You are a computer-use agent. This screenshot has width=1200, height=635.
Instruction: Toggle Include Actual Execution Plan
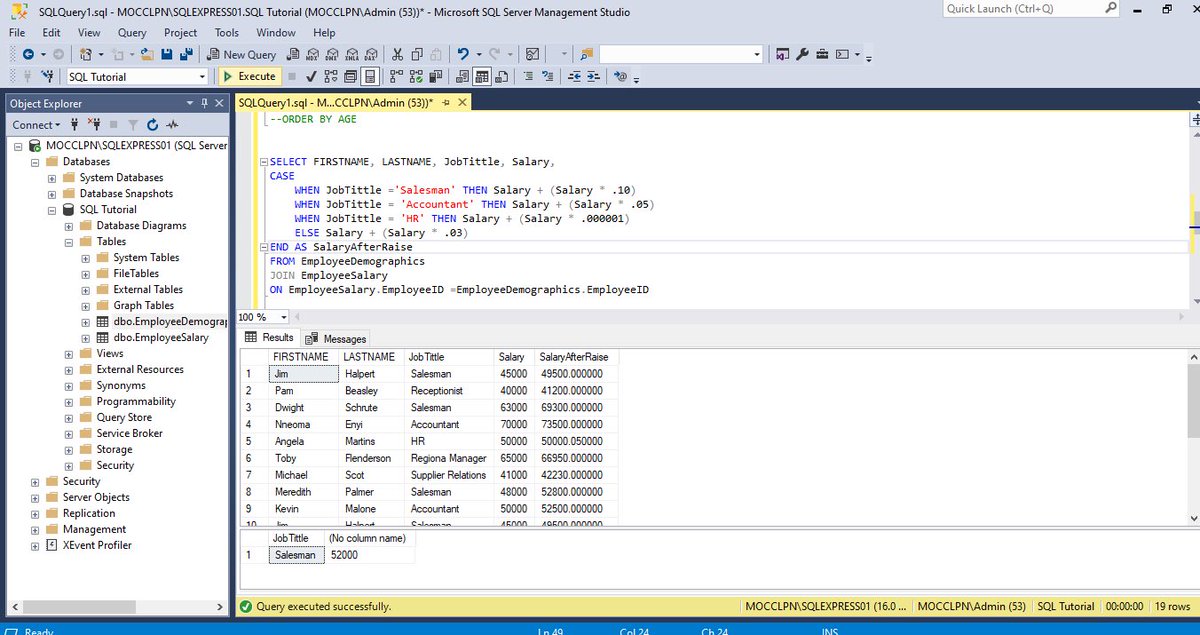click(x=396, y=77)
